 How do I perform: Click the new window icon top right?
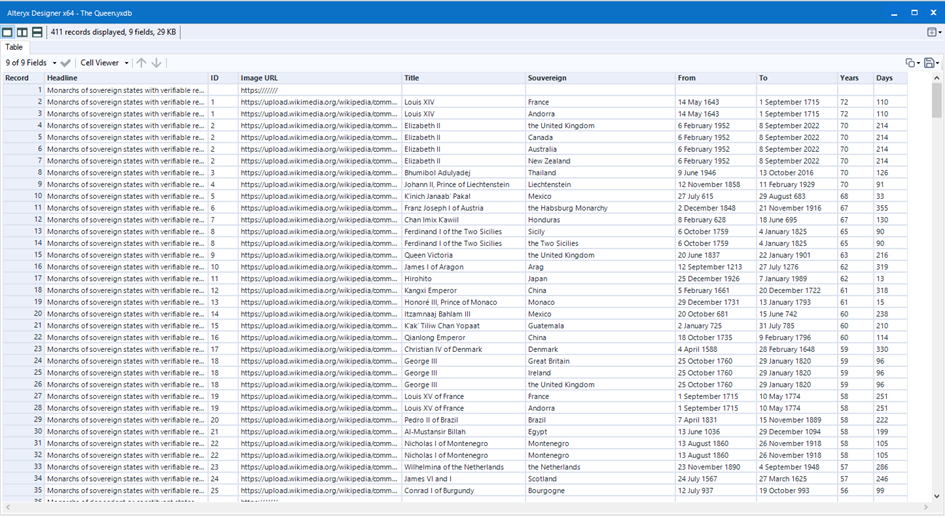pos(932,32)
